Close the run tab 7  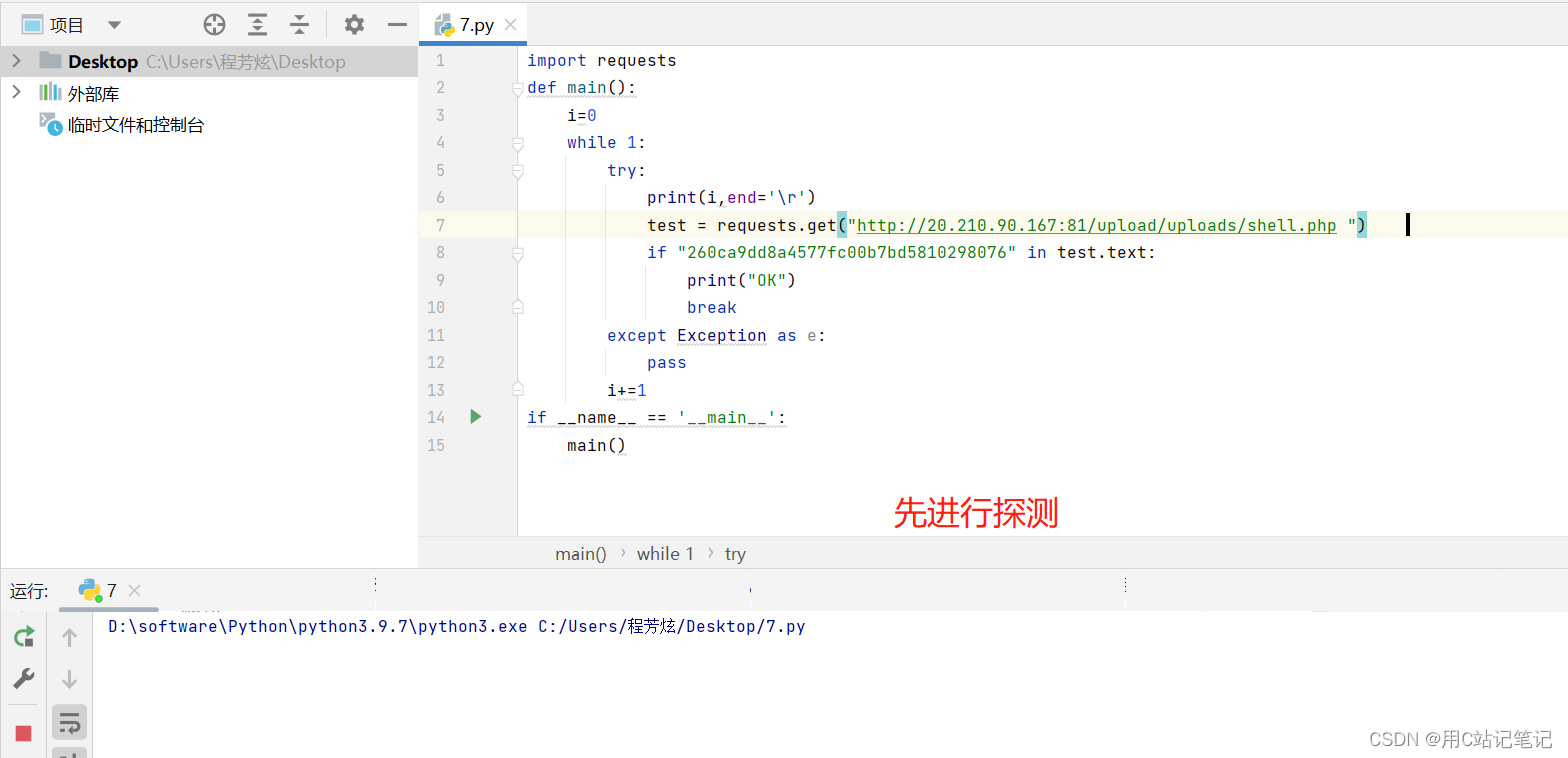(135, 591)
